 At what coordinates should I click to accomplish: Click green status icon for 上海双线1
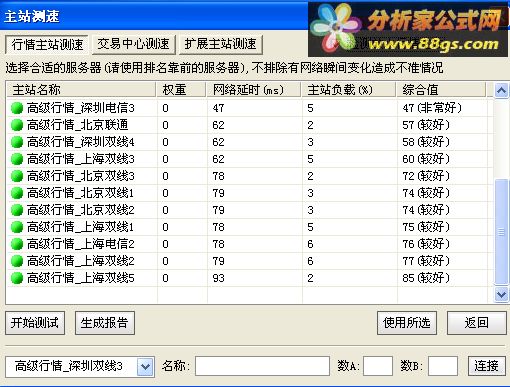pyautogui.click(x=17, y=227)
